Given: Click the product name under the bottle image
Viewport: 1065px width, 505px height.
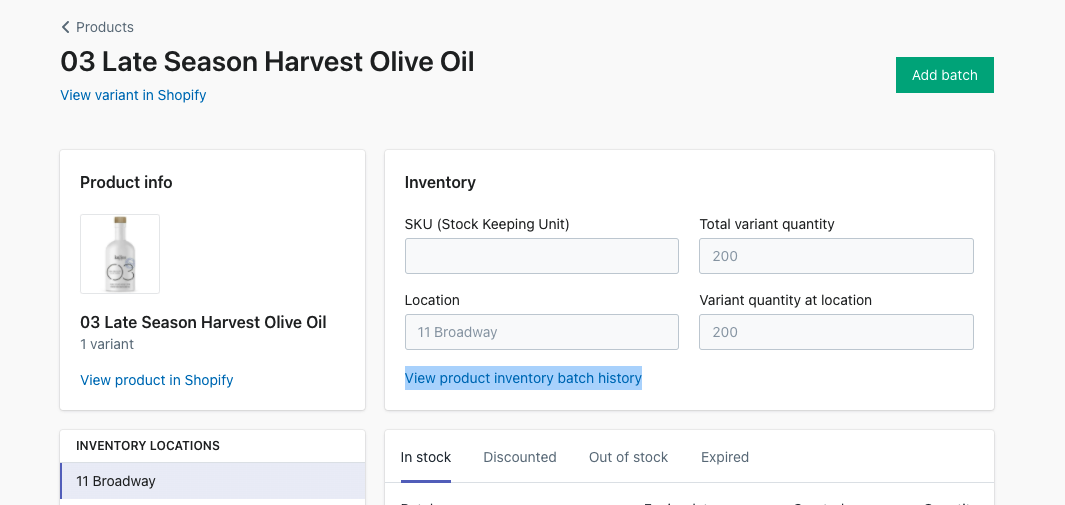Looking at the screenshot, I should click(x=203, y=322).
